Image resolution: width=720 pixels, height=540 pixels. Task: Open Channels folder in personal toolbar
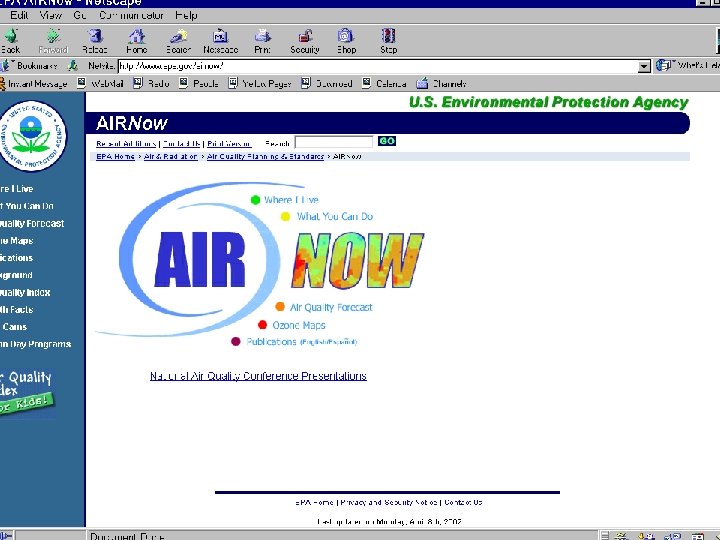(x=441, y=84)
